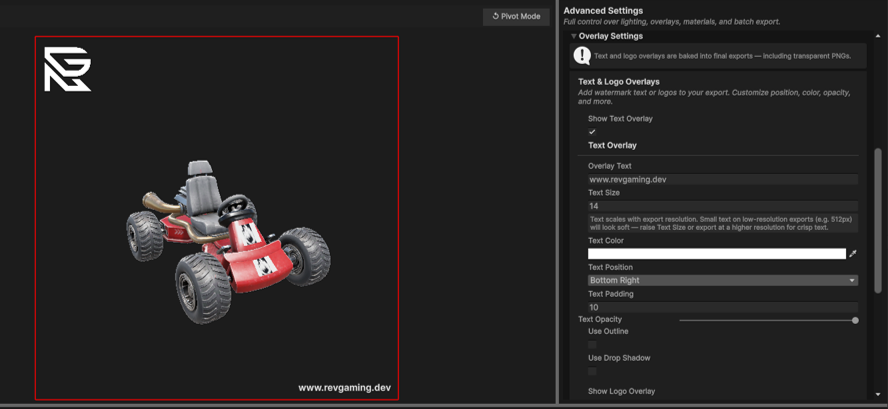
Task: Click the scrollbar down arrow
Action: click(x=878, y=394)
